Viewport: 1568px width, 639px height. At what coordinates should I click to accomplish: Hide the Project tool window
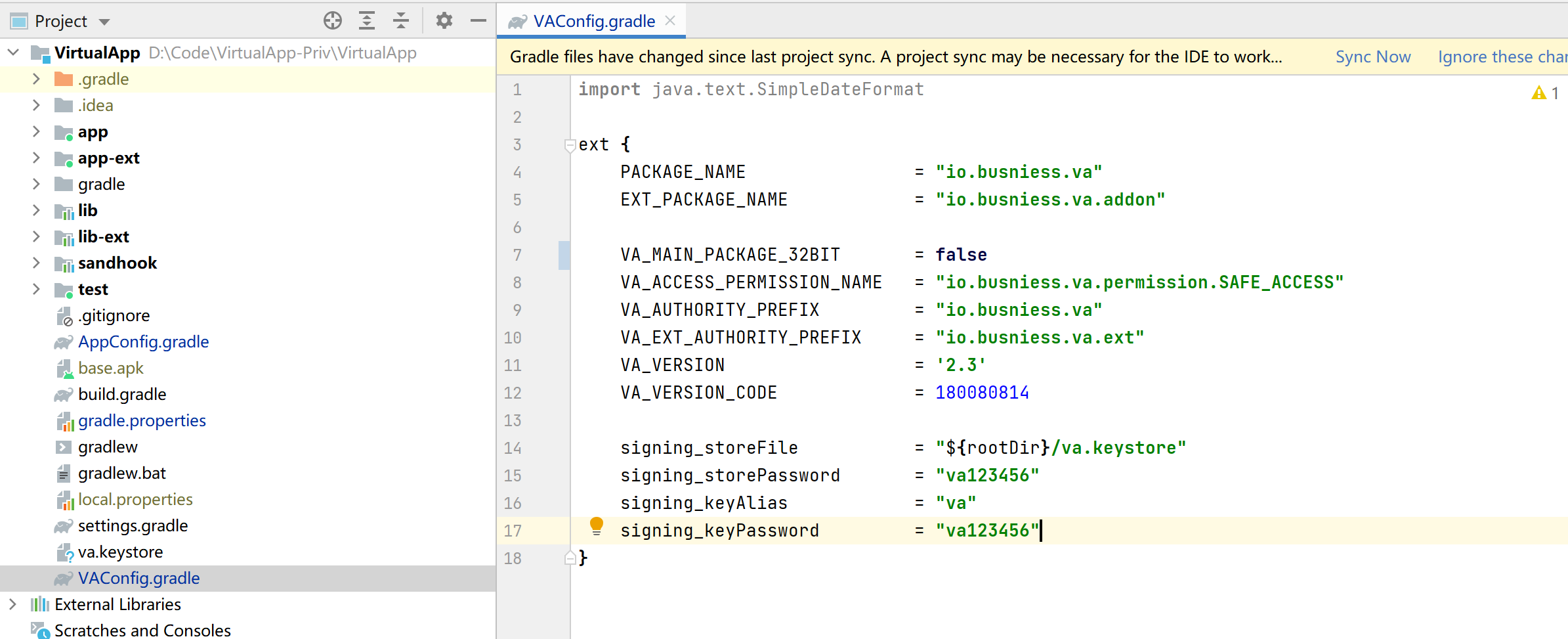tap(478, 20)
